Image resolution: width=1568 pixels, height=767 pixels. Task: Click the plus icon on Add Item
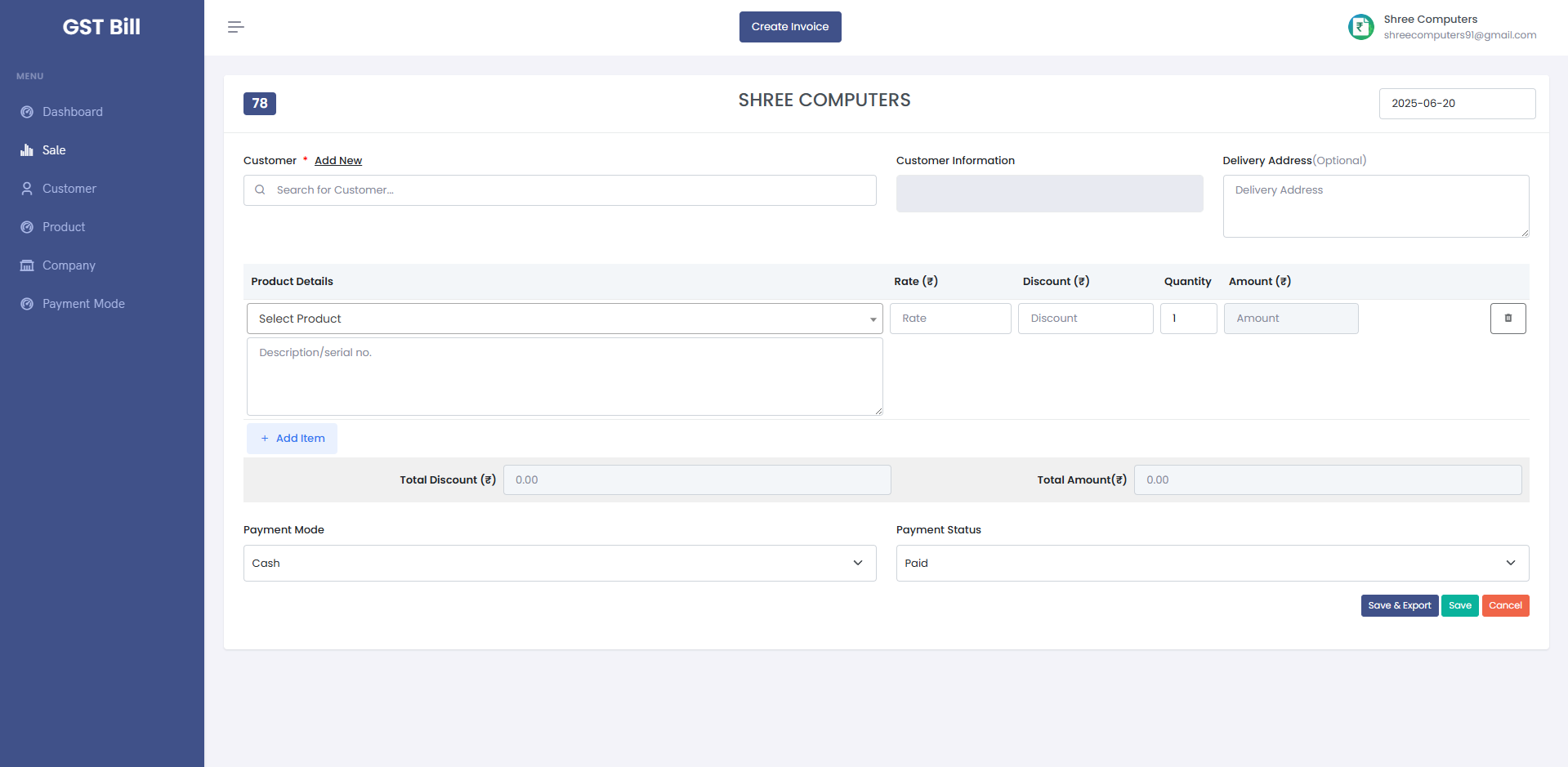coord(265,439)
